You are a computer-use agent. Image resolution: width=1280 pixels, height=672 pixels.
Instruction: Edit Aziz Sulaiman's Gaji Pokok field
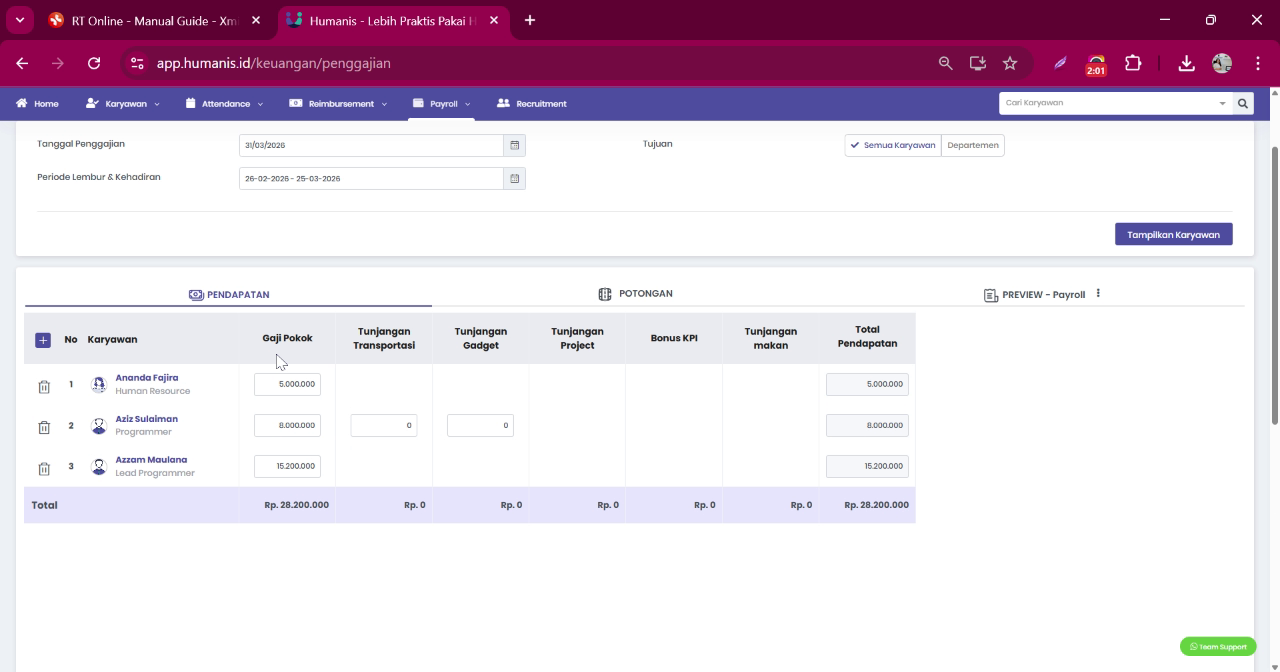[287, 425]
